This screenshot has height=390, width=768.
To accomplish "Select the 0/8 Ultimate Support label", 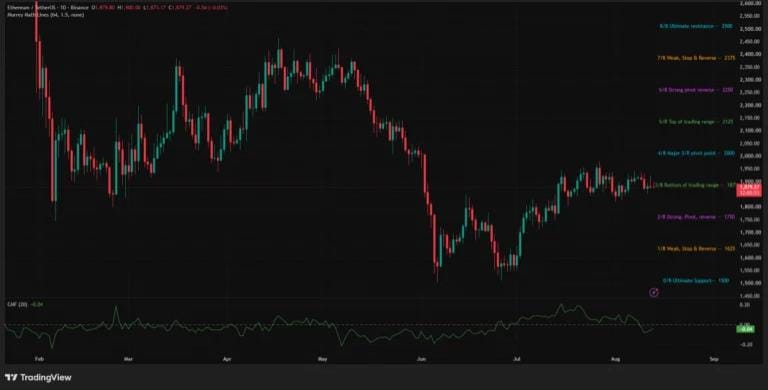I will pos(696,281).
